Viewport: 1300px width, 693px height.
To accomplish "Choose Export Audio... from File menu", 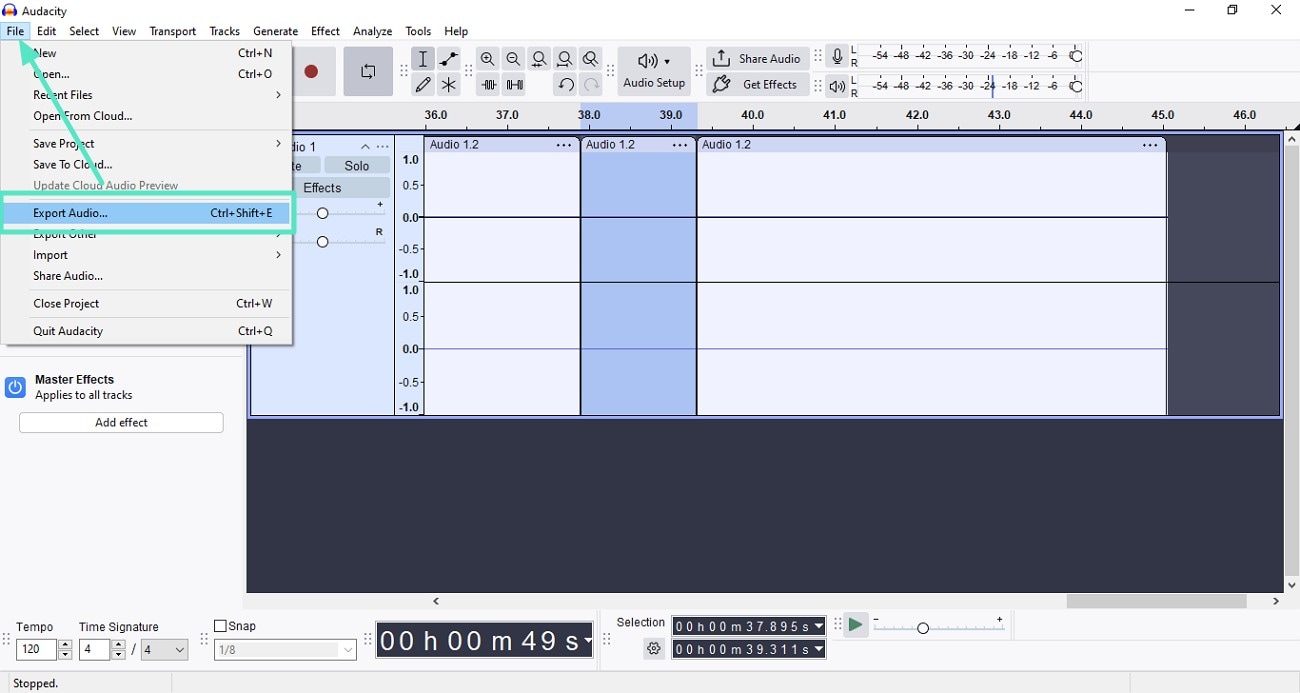I will point(146,213).
